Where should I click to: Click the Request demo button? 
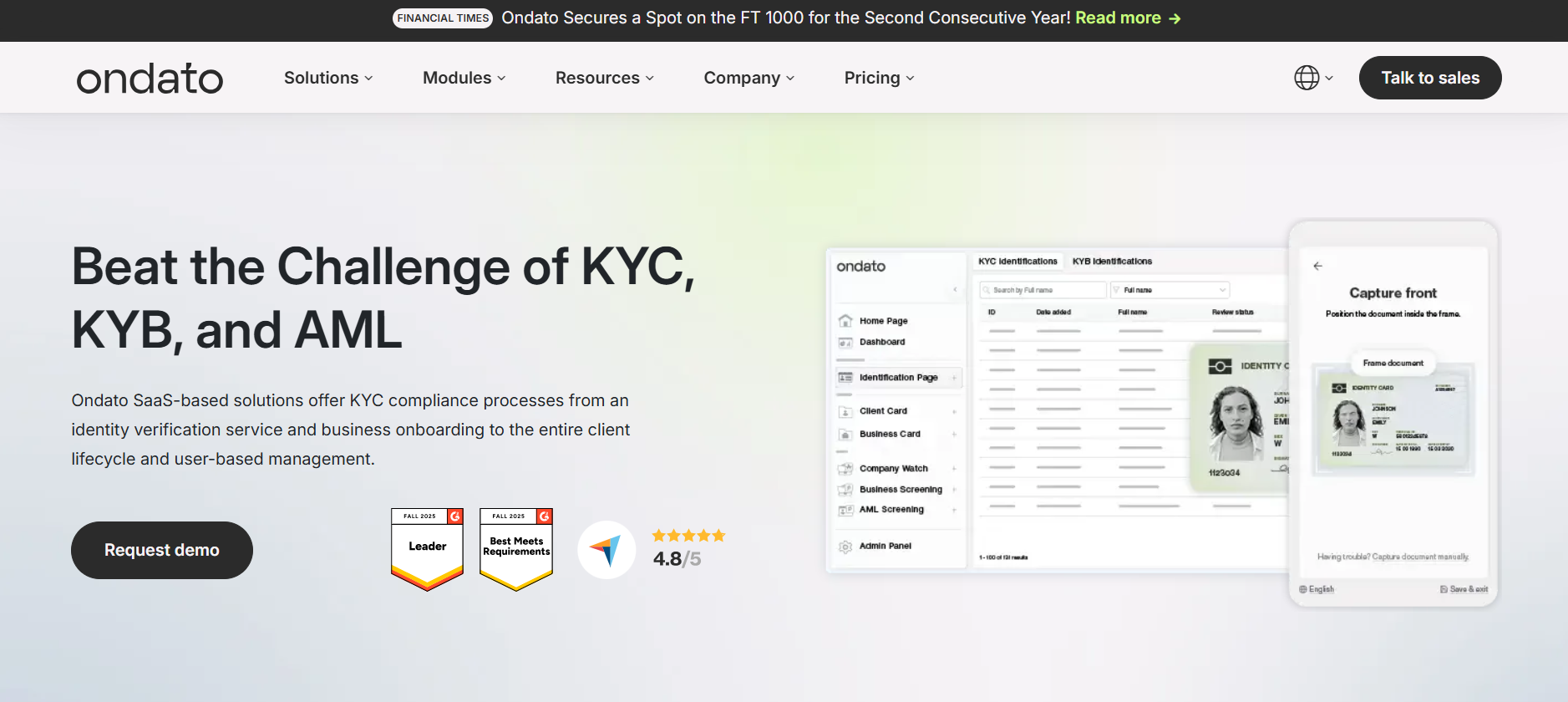click(162, 550)
